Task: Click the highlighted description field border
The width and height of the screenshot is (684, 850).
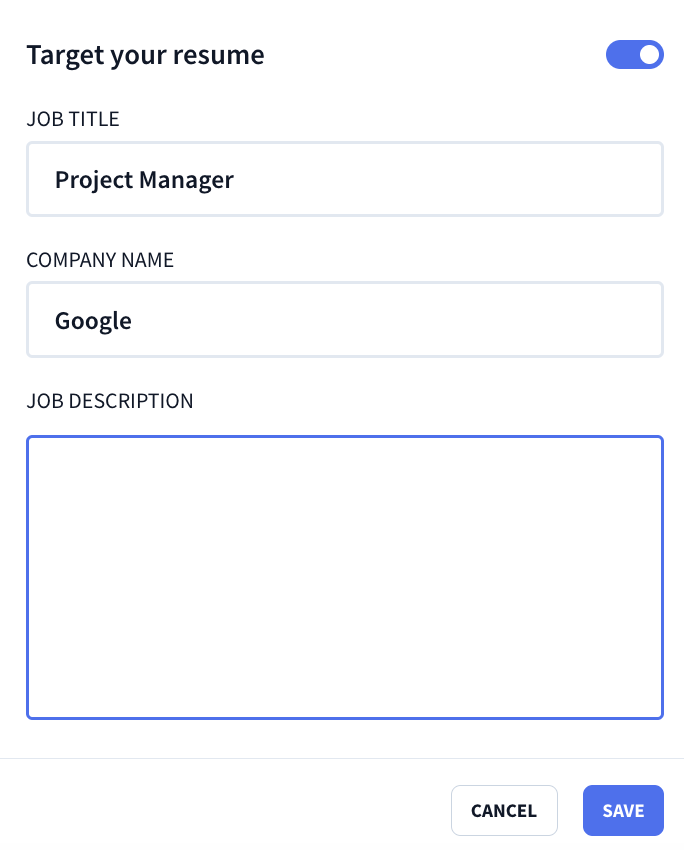Action: point(345,435)
